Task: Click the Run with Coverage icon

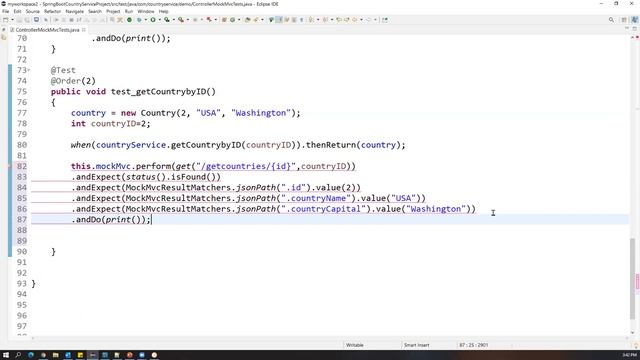Action: point(167,20)
